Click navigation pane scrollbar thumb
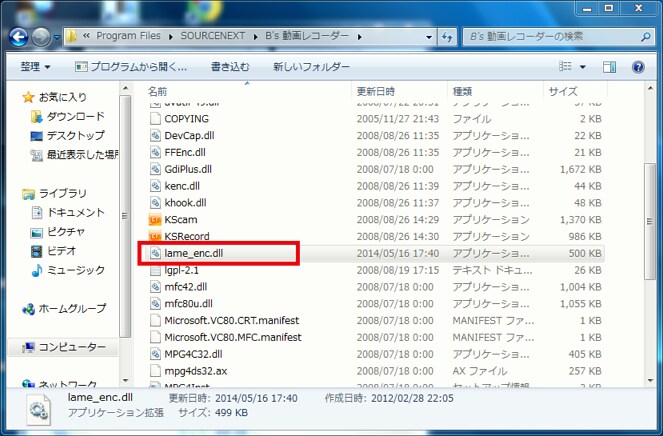663x436 pixels. tap(125, 216)
